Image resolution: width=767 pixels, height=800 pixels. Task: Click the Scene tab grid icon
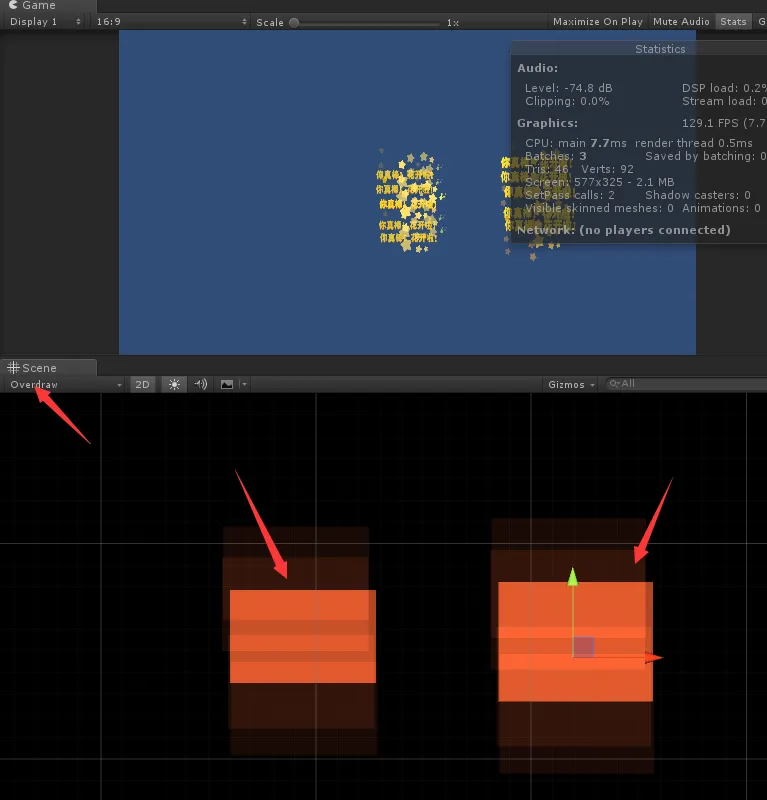[14, 368]
